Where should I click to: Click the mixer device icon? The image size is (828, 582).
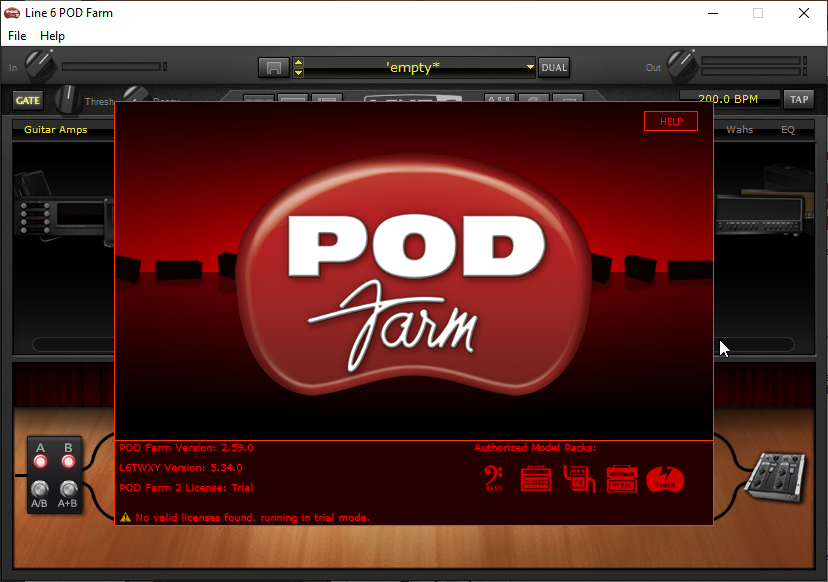point(776,477)
